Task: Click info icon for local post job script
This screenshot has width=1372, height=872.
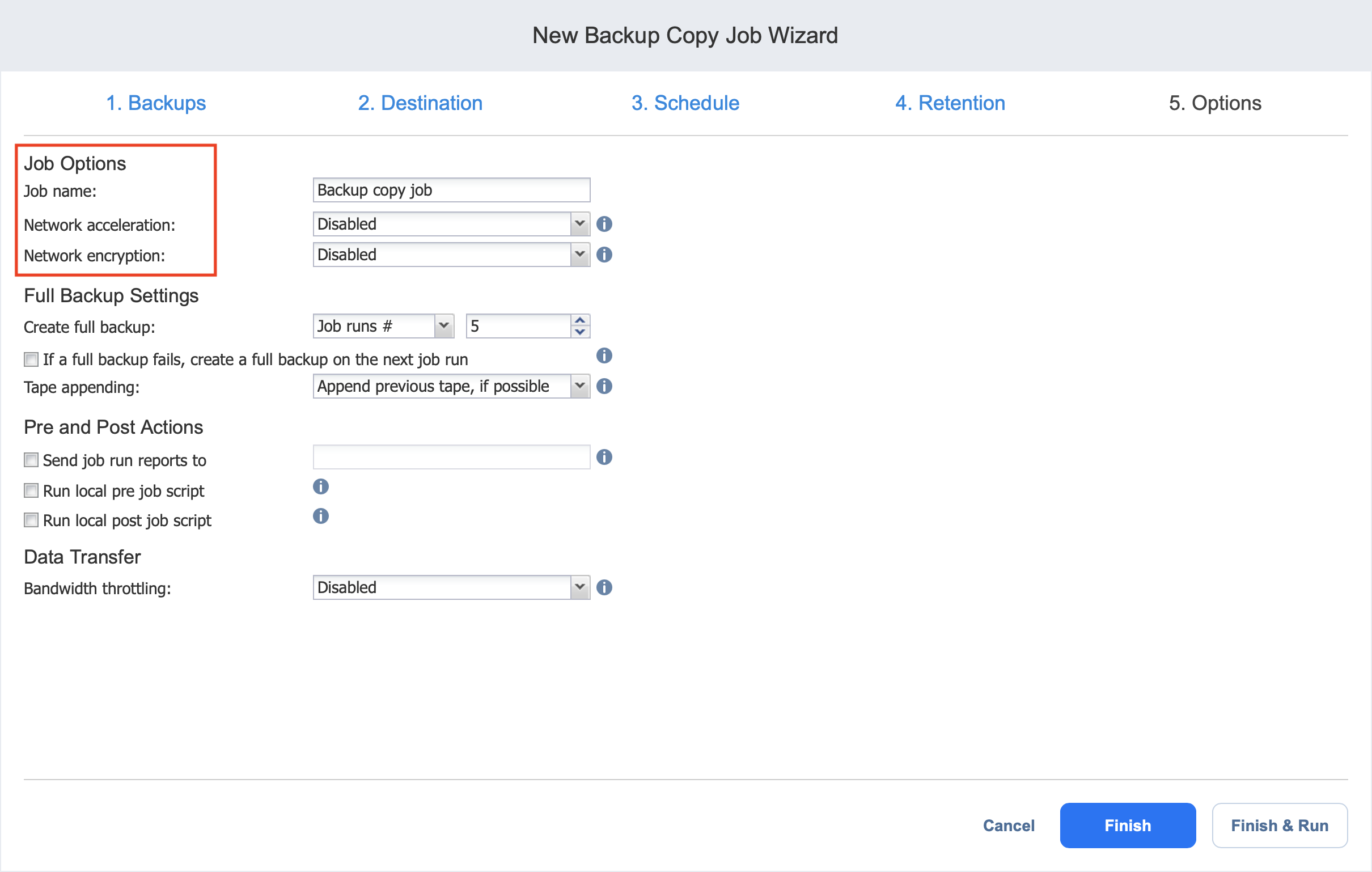Action: pos(321,517)
